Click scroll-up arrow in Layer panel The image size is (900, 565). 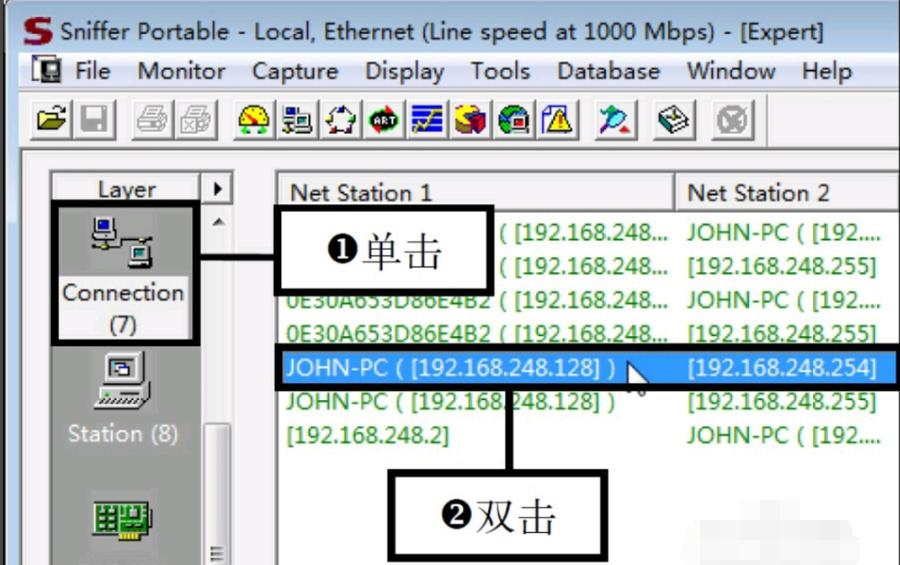point(218,223)
